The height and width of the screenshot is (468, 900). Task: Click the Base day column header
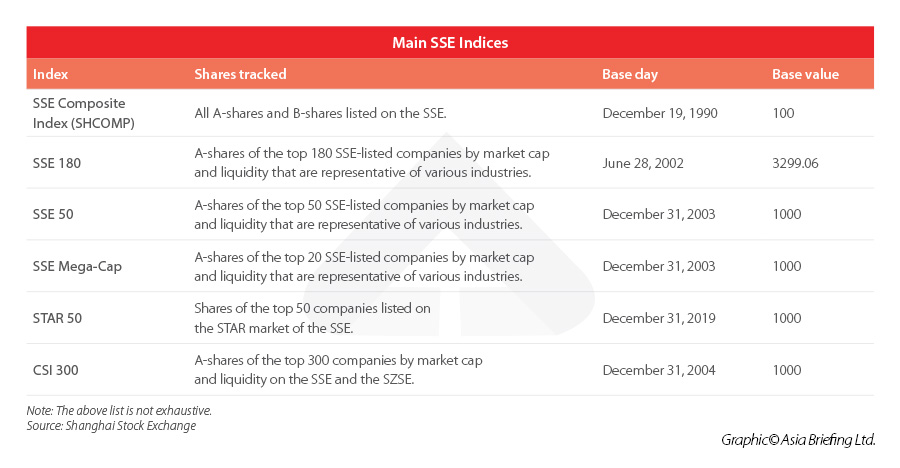point(630,74)
